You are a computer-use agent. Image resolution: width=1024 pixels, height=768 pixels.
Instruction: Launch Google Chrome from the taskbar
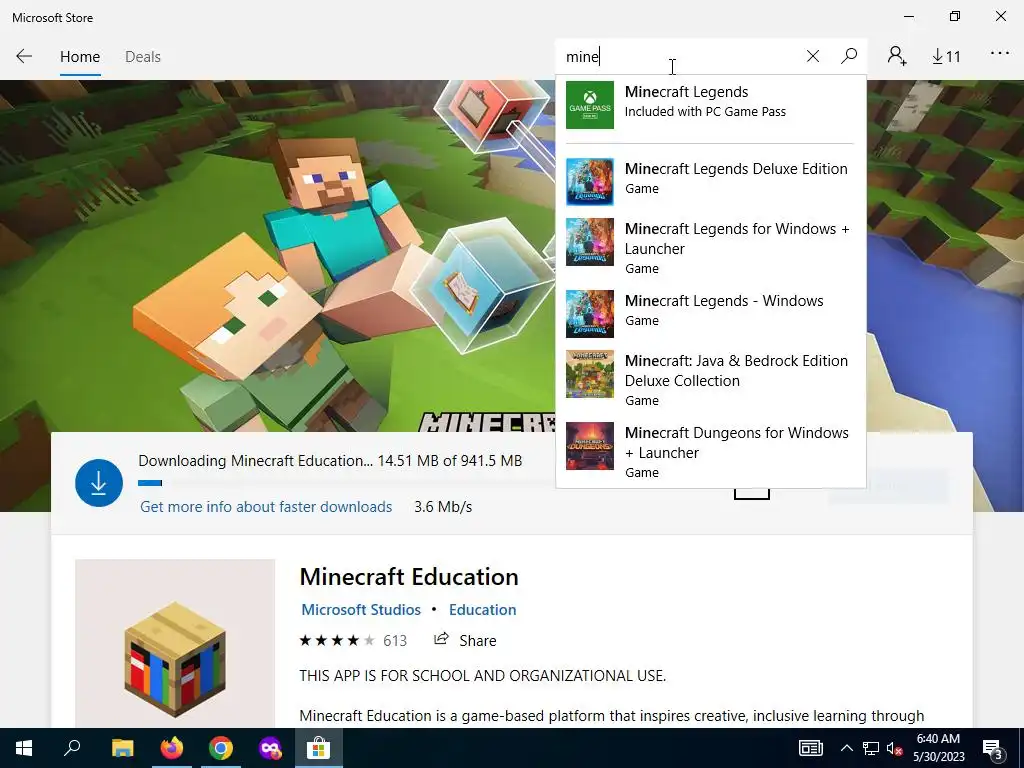(221, 748)
